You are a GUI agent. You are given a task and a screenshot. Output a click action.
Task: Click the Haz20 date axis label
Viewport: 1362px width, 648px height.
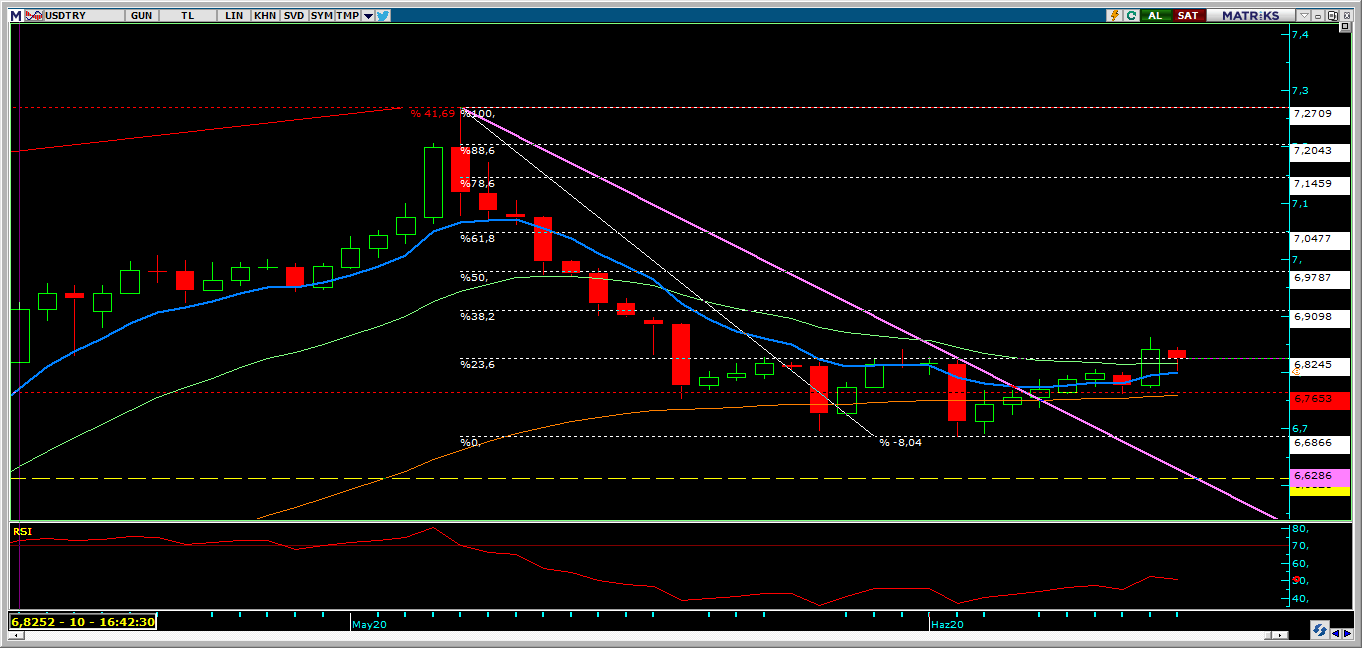click(947, 624)
